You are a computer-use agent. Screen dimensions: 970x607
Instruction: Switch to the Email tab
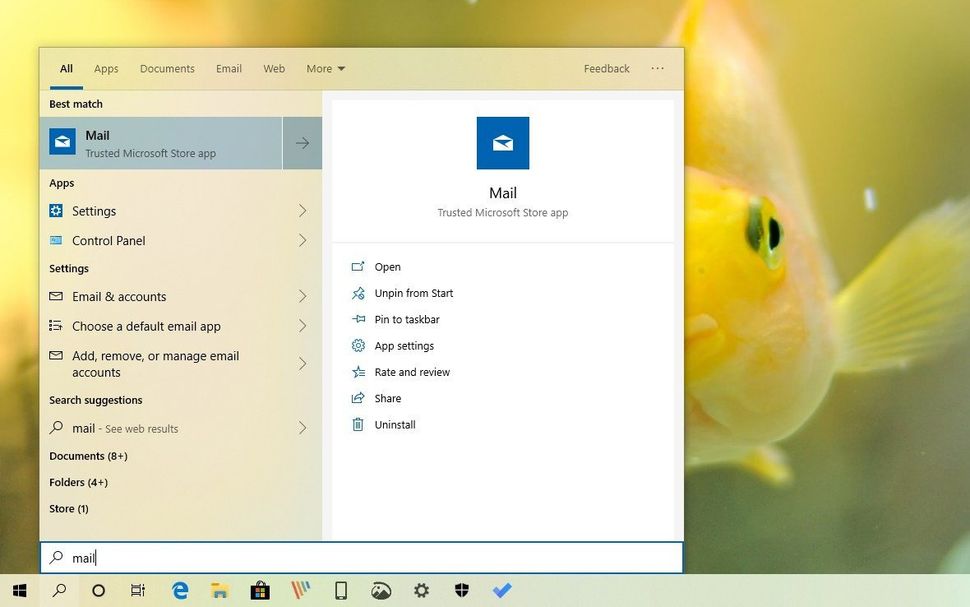228,68
